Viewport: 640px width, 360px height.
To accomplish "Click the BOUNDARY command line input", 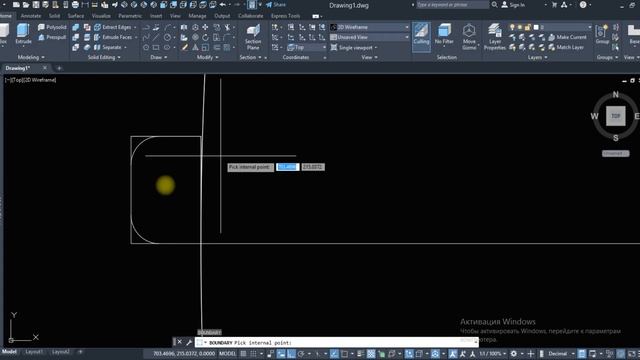I will (x=336, y=342).
